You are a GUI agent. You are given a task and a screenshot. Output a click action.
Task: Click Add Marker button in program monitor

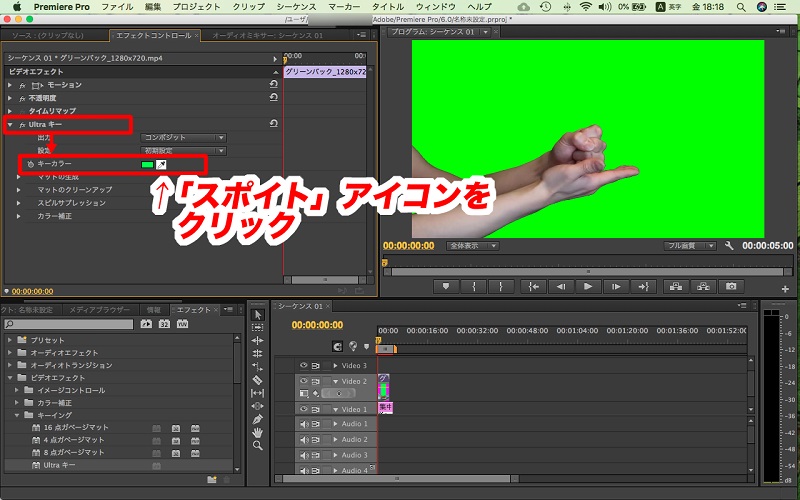(446, 287)
